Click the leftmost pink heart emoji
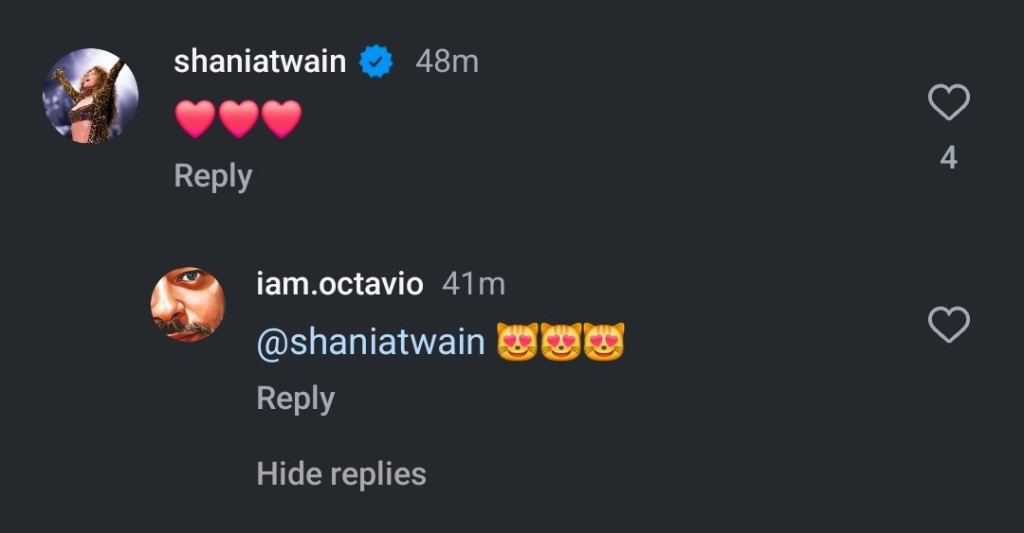The width and height of the screenshot is (1024, 533). click(x=195, y=120)
